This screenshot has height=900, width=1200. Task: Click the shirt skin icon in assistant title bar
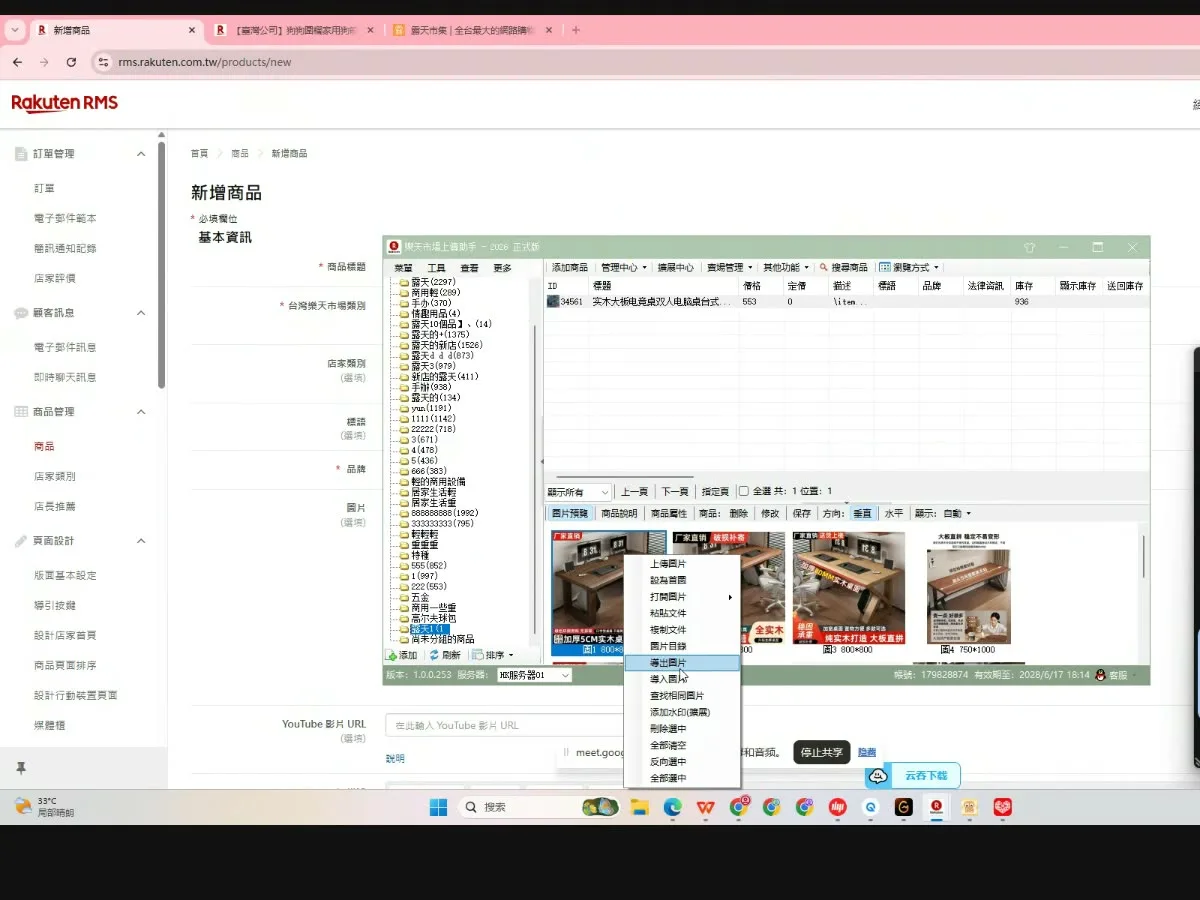pyautogui.click(x=1030, y=247)
